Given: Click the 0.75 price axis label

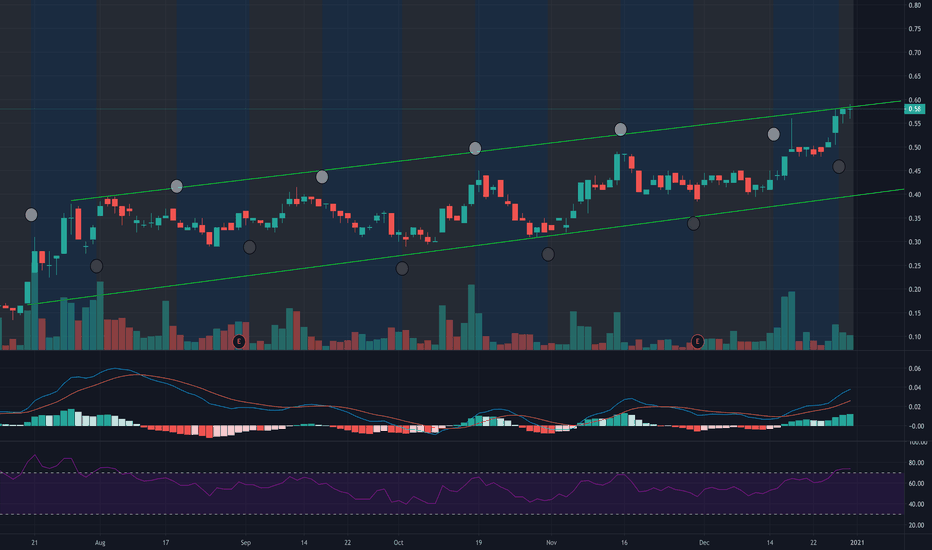Looking at the screenshot, I should coord(914,29).
